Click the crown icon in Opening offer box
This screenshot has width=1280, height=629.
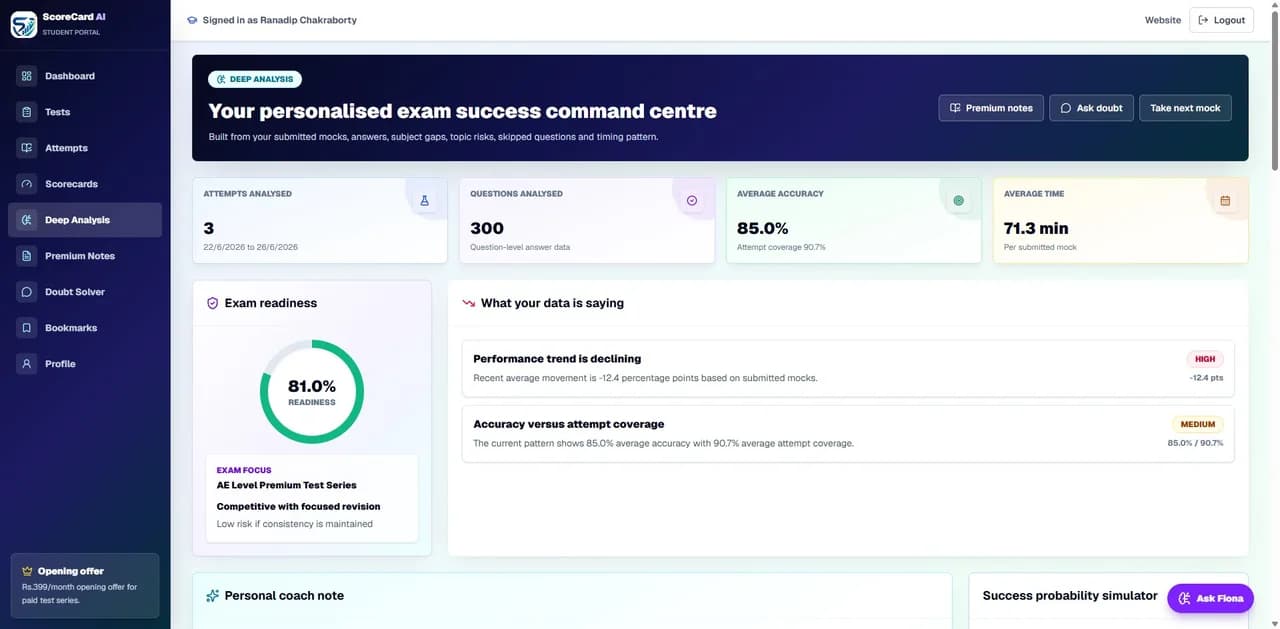27,571
